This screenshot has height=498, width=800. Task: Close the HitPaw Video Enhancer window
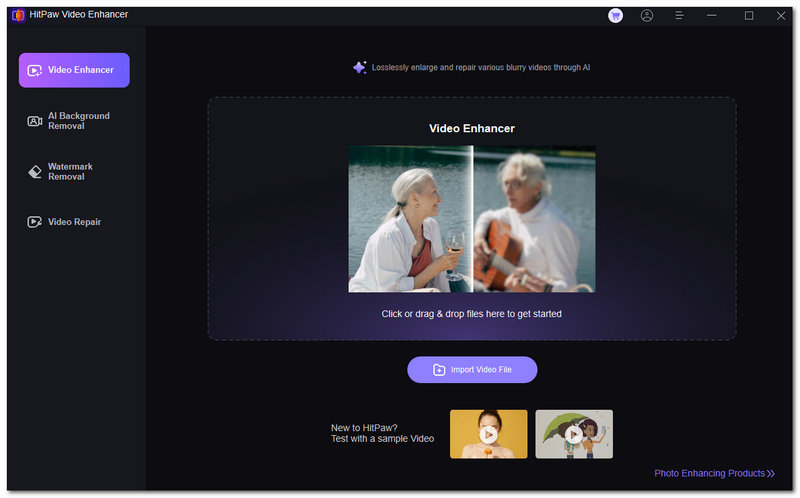(x=781, y=16)
